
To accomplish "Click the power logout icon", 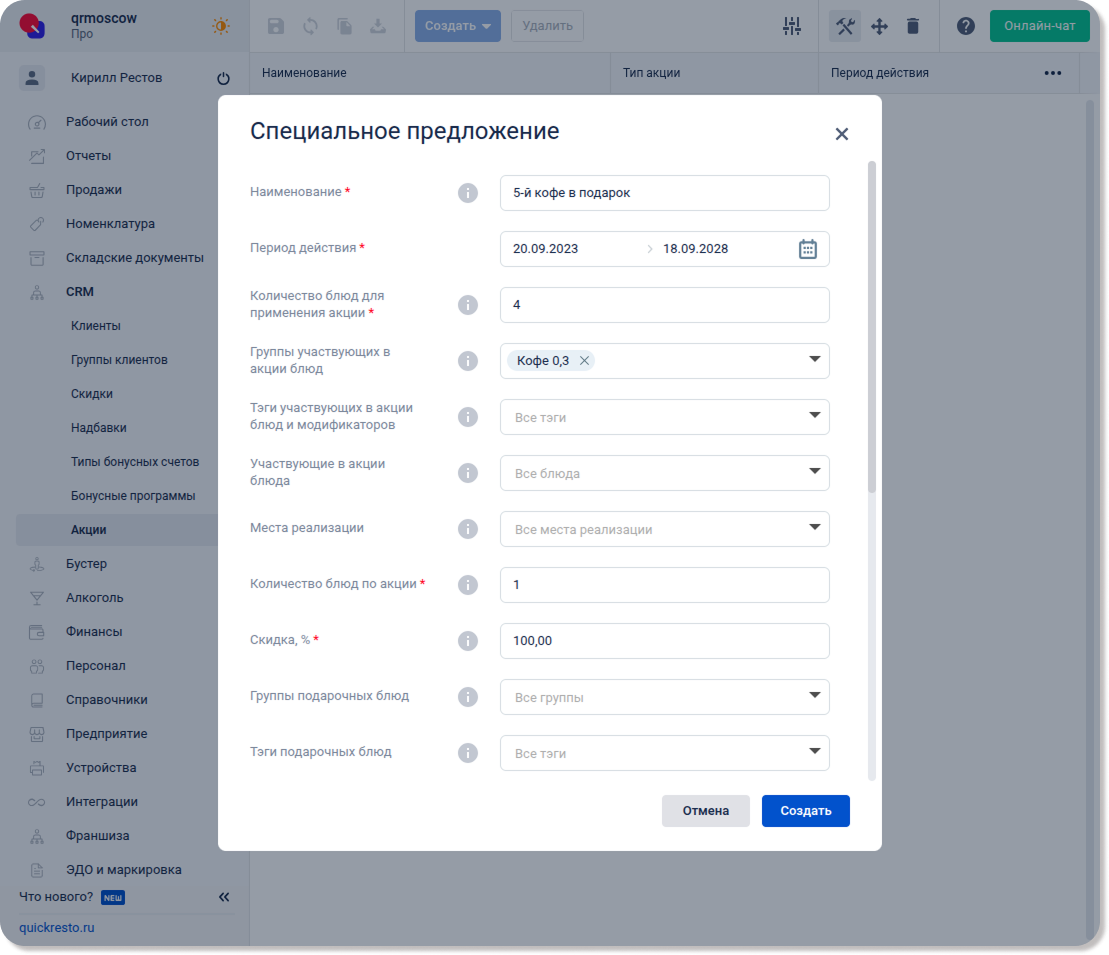I will [223, 79].
